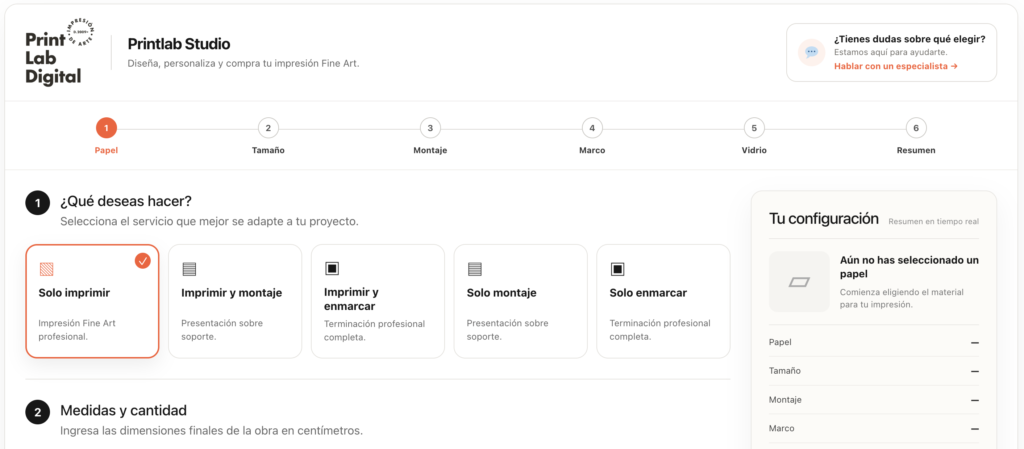Click the striped icon on Solo montaje
Viewport: 1024px width, 449px height.
point(475,269)
